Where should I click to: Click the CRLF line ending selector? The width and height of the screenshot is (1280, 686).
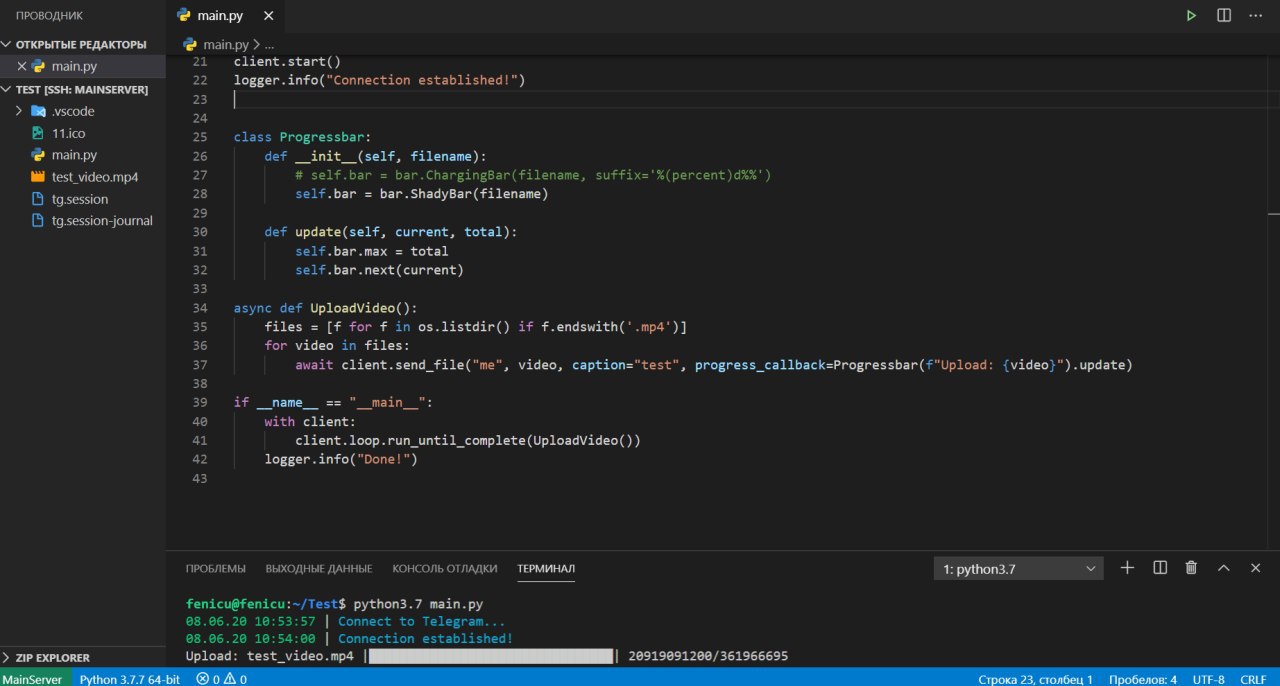pos(1253,679)
